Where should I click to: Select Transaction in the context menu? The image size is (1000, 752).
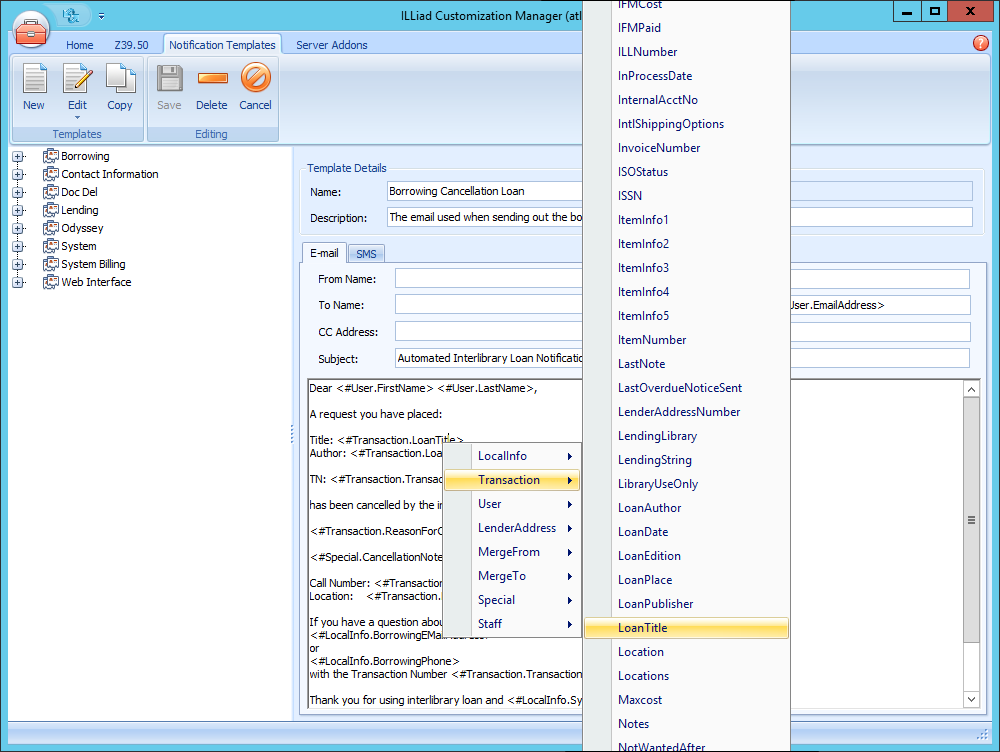pyautogui.click(x=512, y=479)
